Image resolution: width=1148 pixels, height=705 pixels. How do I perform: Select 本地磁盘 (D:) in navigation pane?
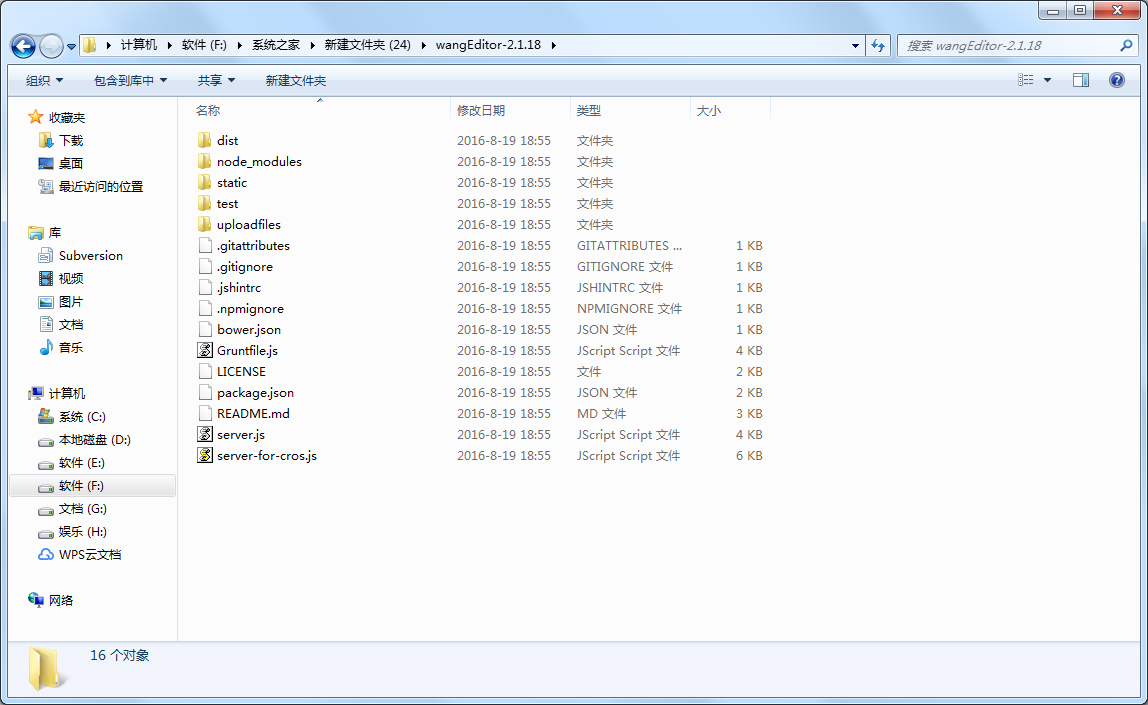click(x=94, y=440)
